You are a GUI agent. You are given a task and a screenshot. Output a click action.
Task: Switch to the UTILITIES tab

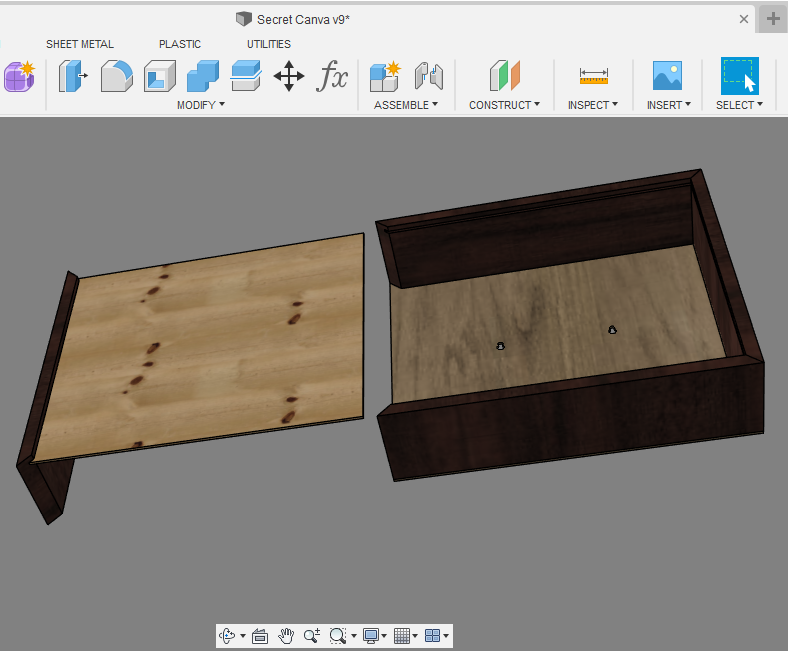(269, 44)
